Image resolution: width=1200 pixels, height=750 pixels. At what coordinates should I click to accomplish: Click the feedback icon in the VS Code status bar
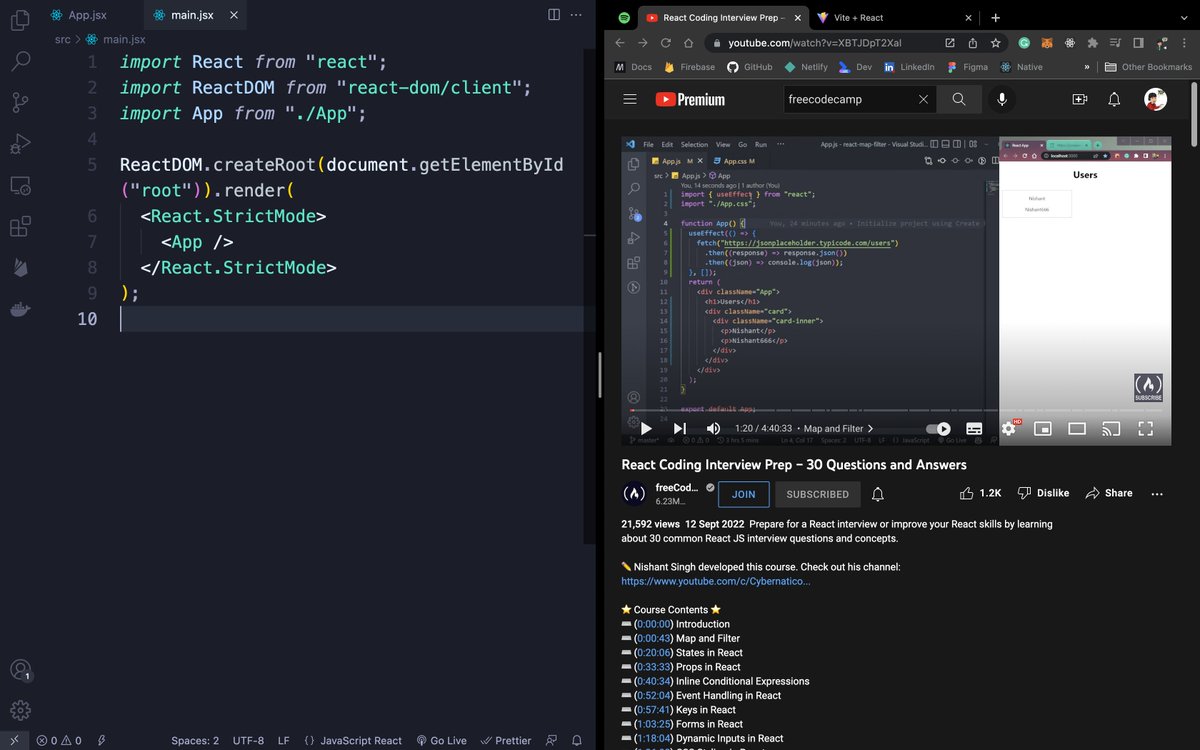click(552, 741)
